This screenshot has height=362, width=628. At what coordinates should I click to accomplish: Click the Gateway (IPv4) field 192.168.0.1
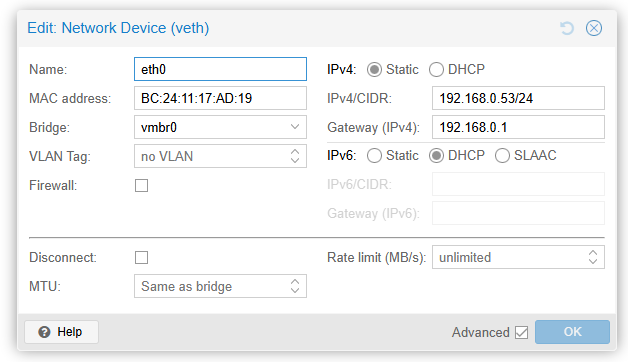(x=518, y=127)
